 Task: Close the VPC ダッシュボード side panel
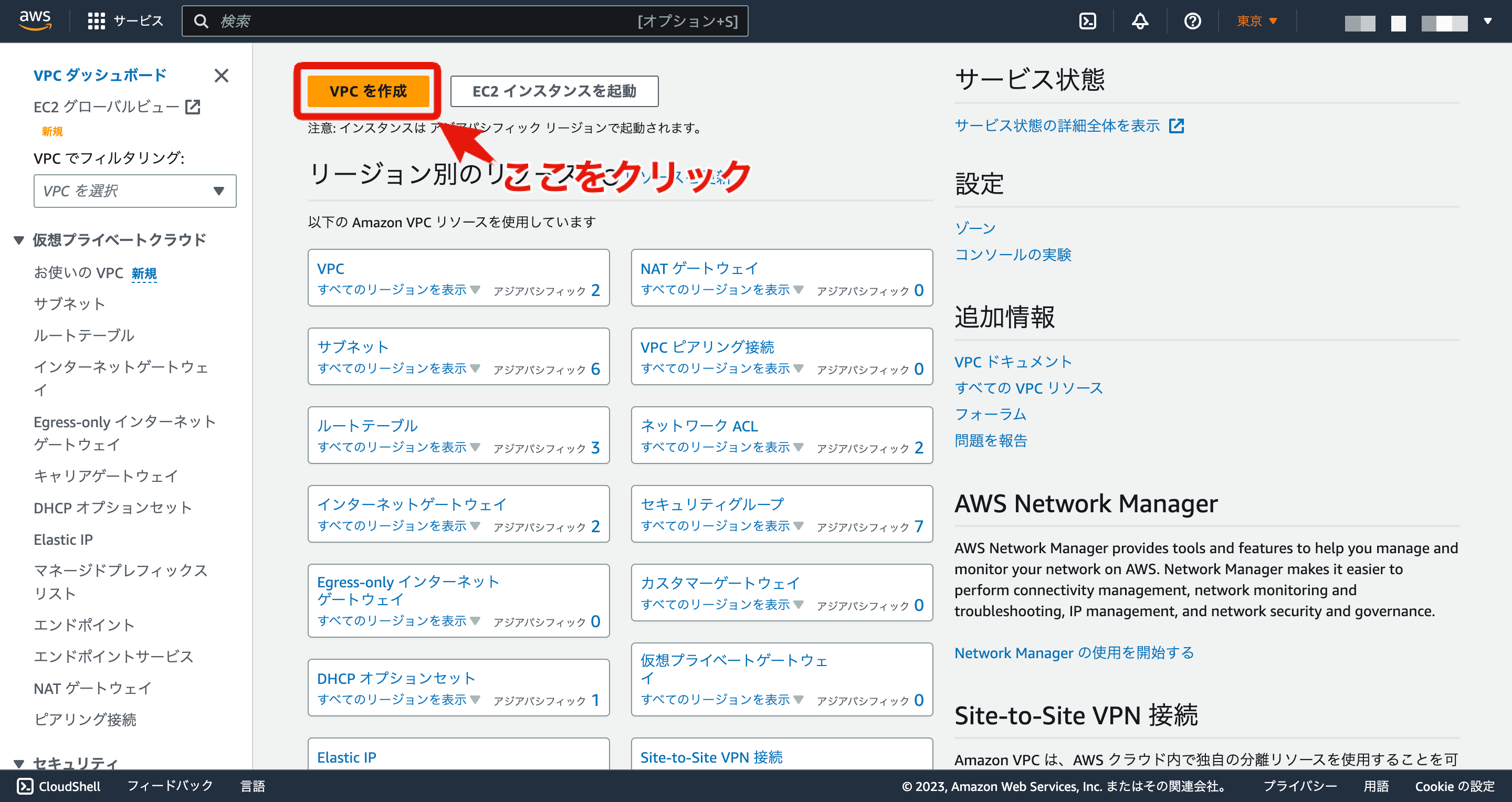tap(221, 76)
